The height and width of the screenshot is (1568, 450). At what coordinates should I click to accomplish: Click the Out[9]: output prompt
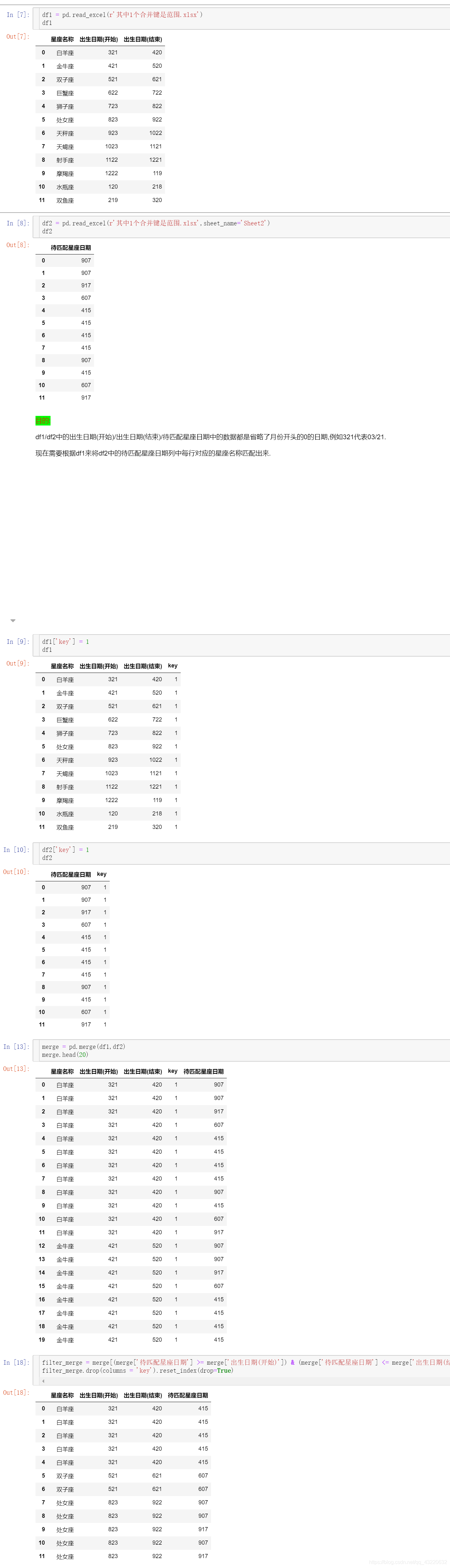18,663
